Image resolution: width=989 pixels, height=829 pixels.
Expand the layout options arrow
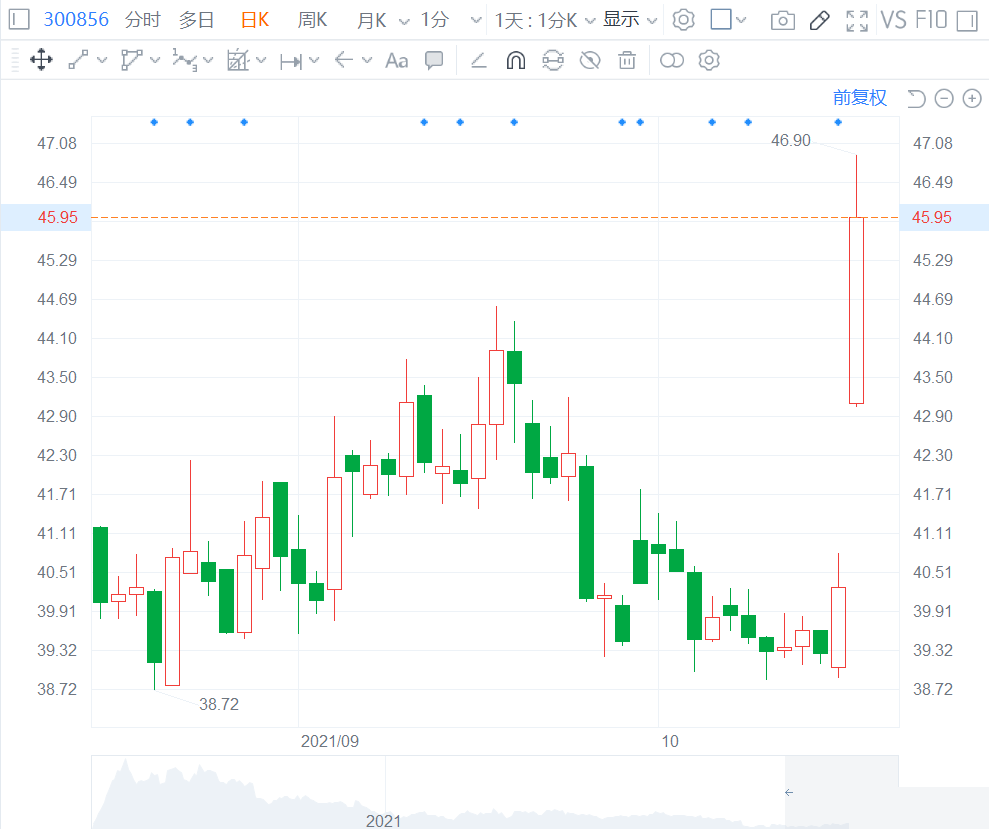coord(741,20)
